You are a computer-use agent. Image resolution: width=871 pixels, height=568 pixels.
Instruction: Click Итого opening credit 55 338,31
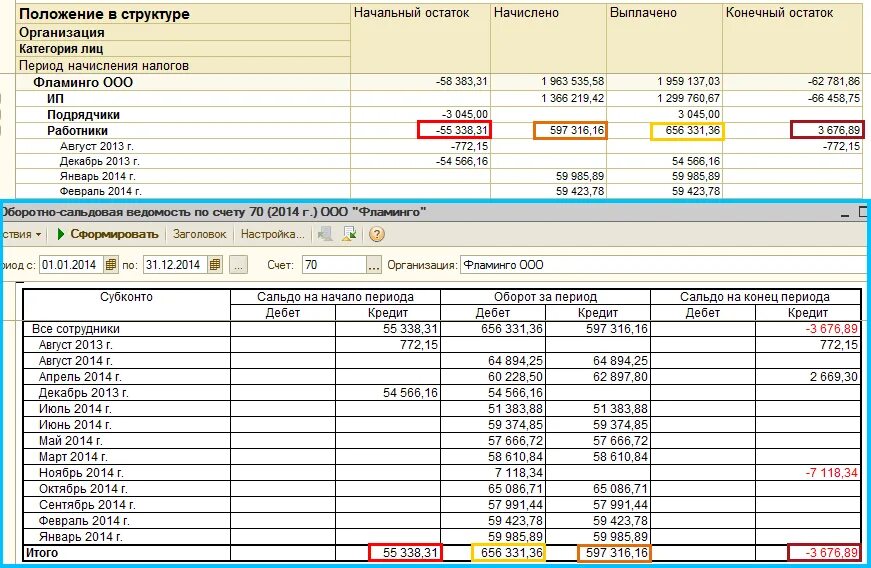[410, 553]
